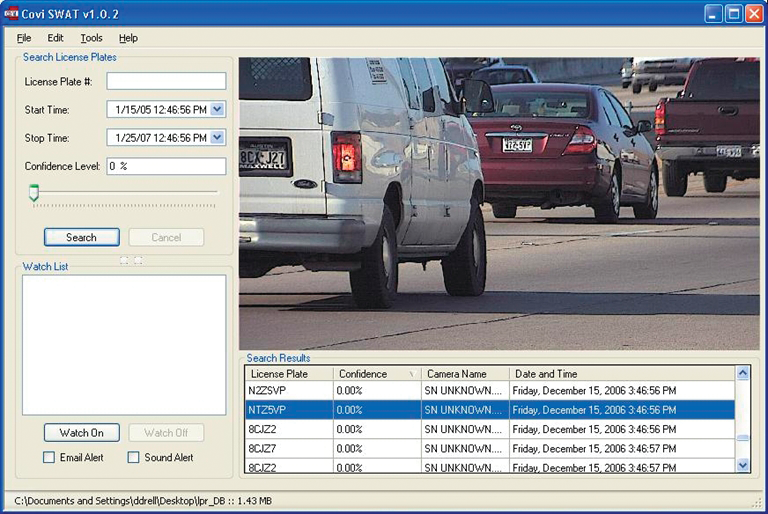Click inside the Watch List box
This screenshot has height=514, width=768.
124,344
